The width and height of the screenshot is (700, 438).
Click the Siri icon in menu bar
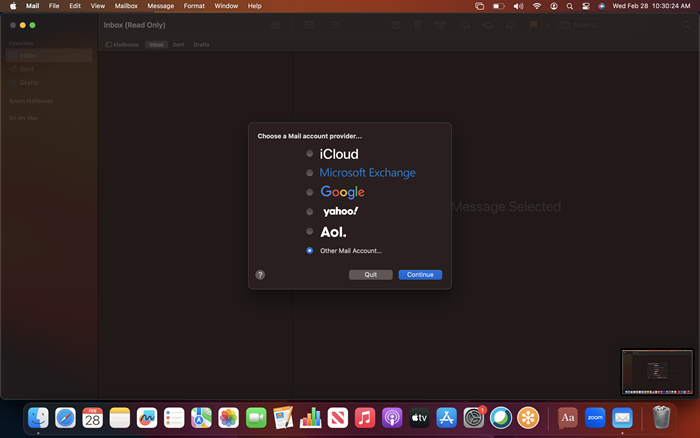point(601,6)
